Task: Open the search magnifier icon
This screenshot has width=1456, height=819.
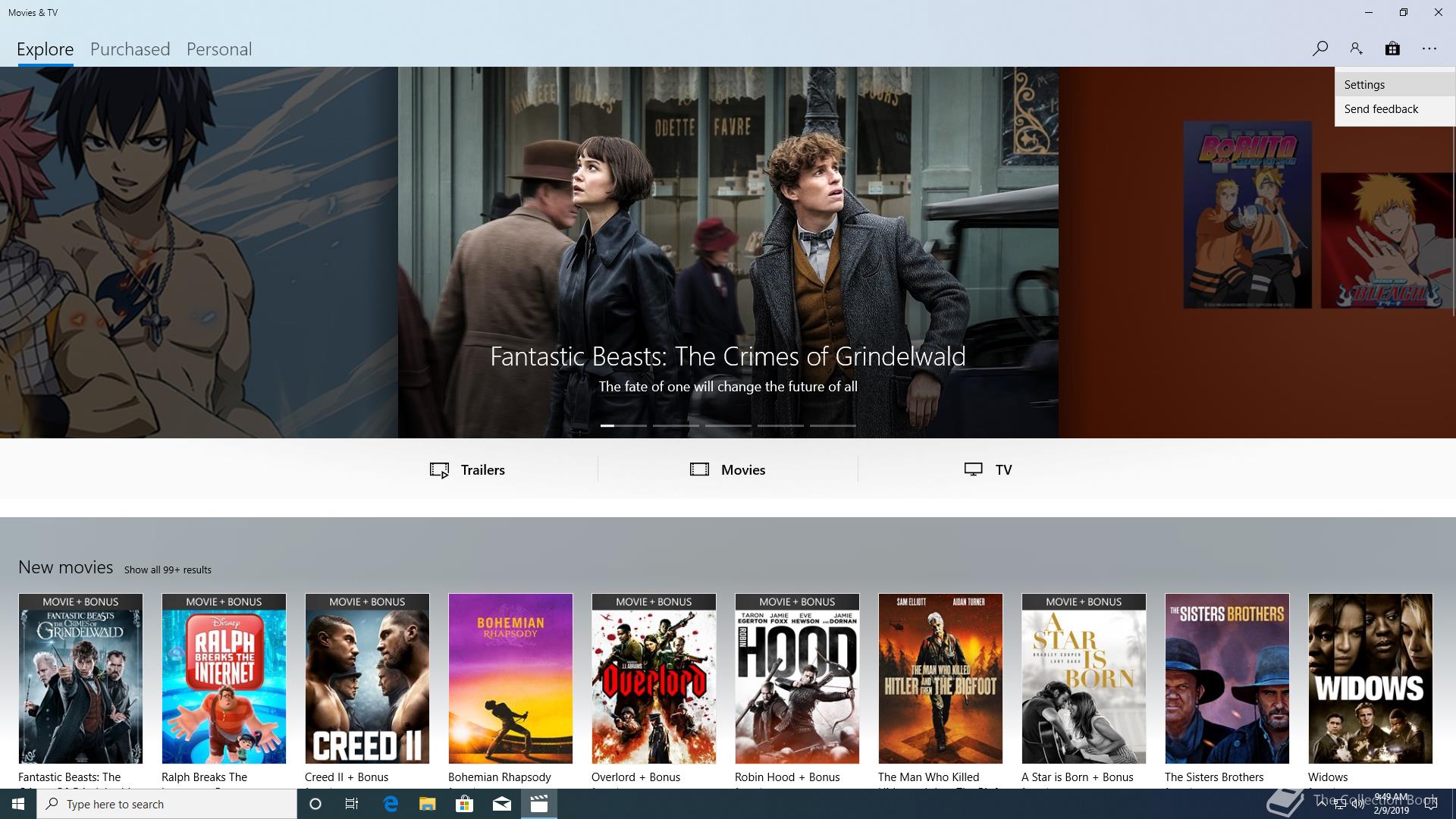Action: (x=1319, y=49)
